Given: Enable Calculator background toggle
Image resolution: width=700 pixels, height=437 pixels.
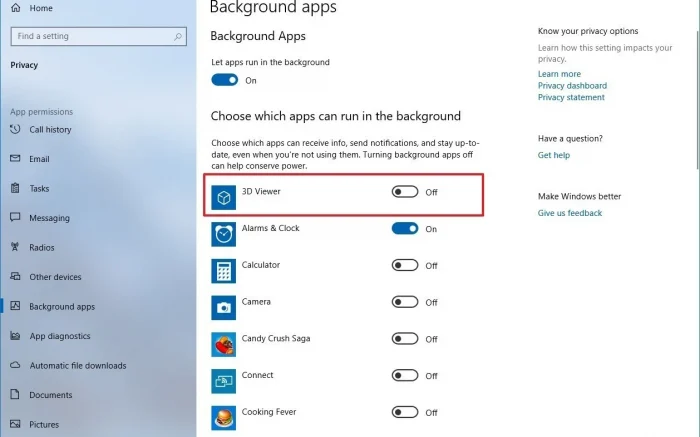Looking at the screenshot, I should [405, 265].
